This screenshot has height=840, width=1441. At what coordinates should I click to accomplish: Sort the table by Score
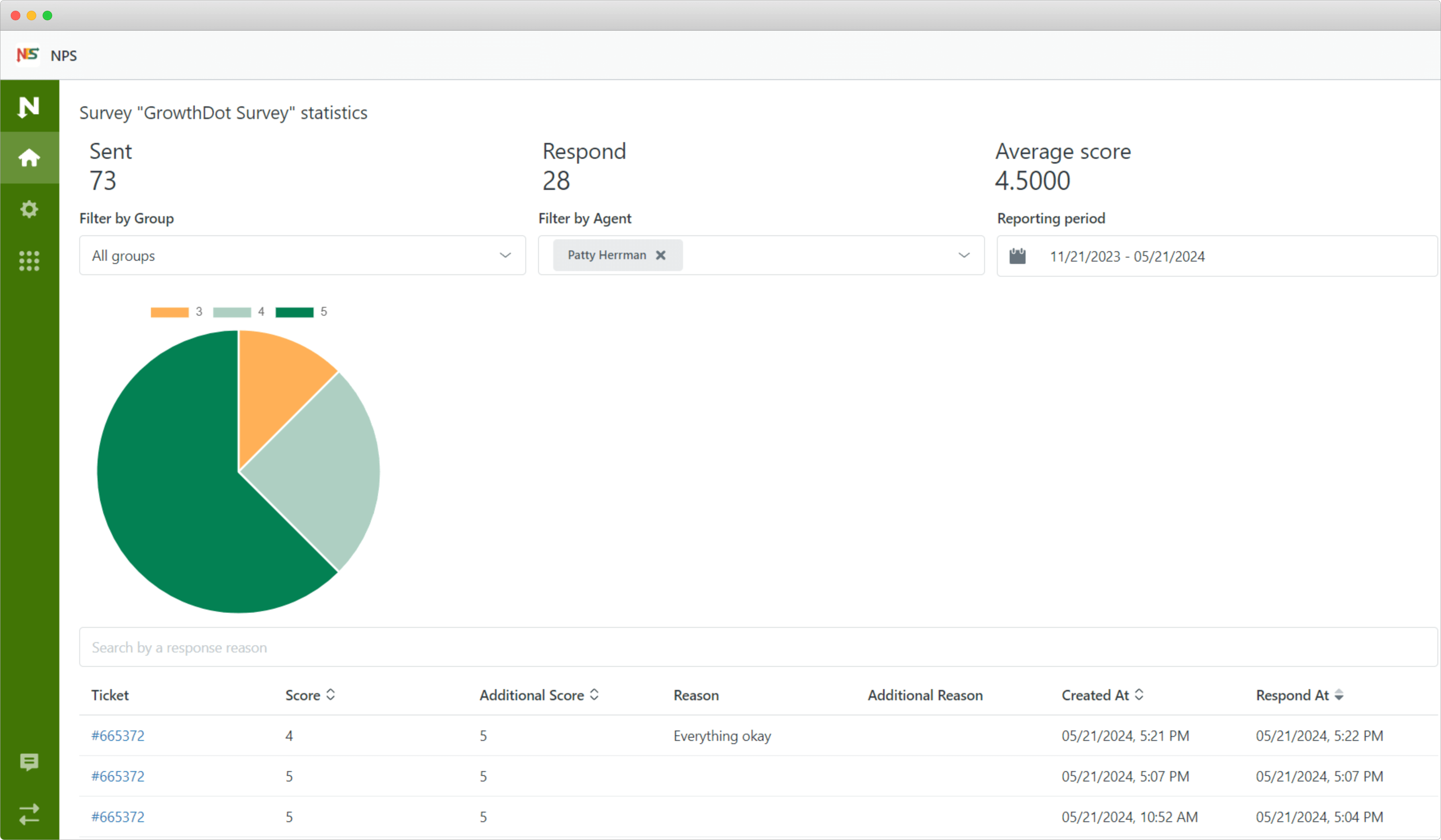331,695
